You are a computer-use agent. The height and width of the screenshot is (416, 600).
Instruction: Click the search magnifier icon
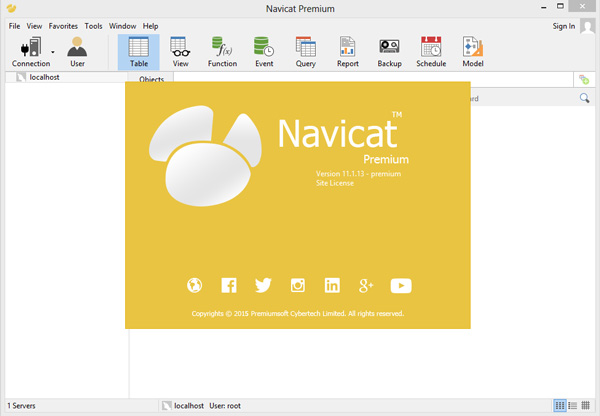pyautogui.click(x=584, y=98)
